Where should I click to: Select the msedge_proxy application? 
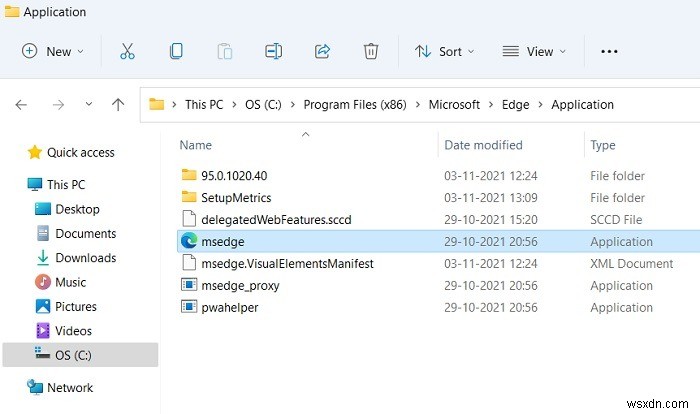pos(240,286)
